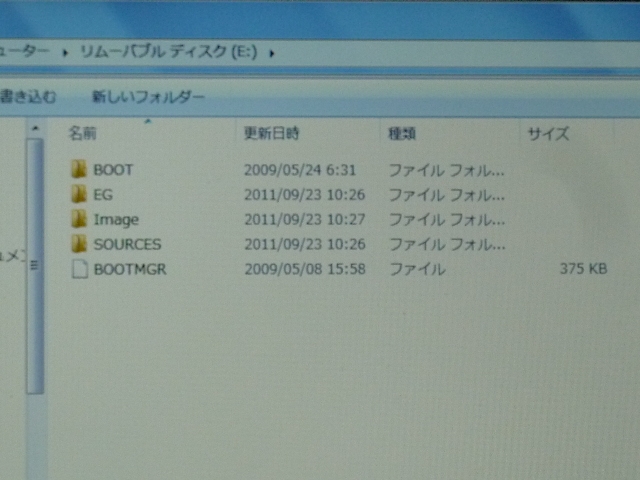
Task: Click the EG folder name
Action: (103, 195)
